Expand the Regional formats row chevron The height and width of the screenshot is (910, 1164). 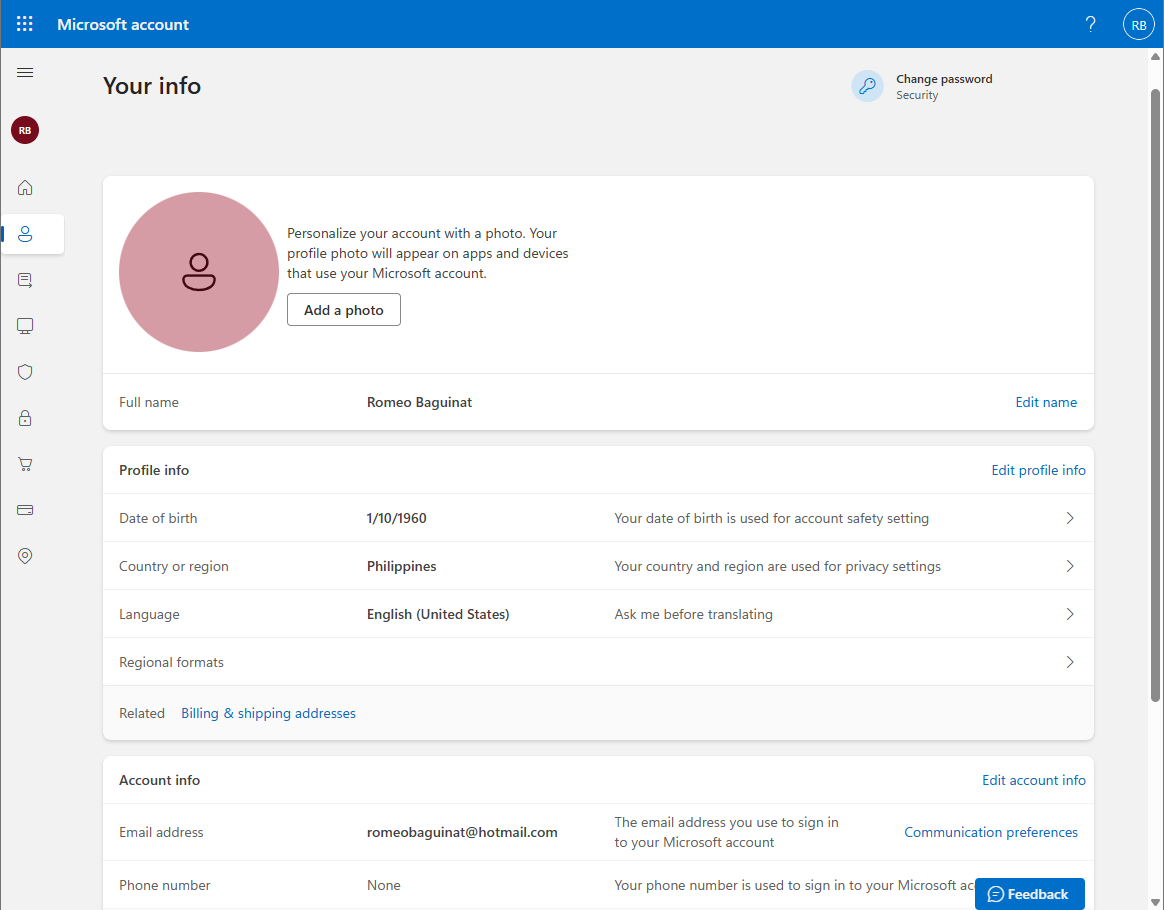1070,662
